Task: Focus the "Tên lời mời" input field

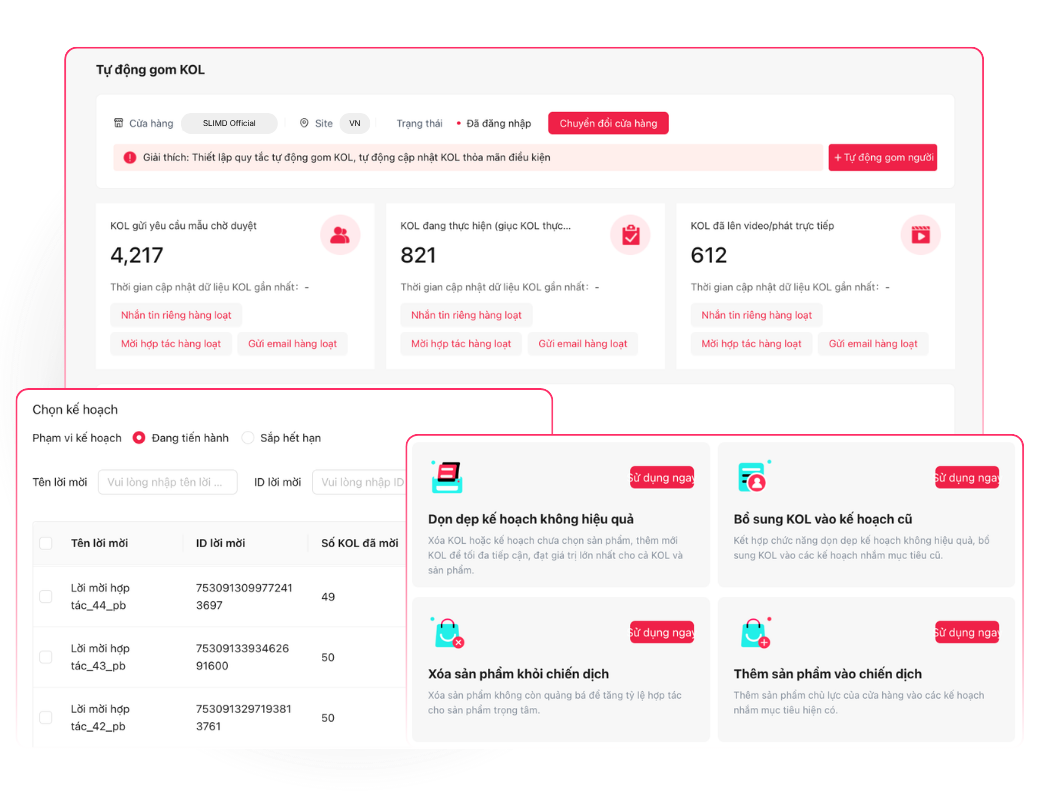Action: (167, 482)
